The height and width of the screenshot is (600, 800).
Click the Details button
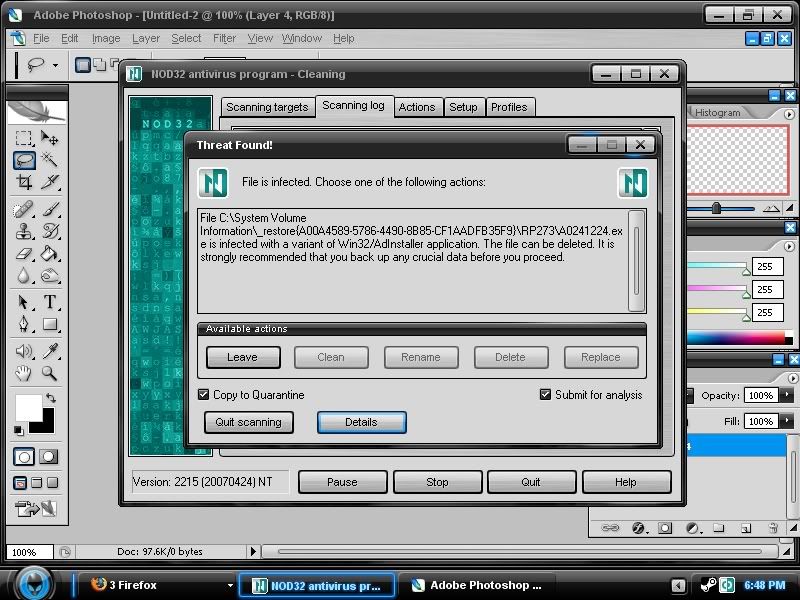(361, 422)
